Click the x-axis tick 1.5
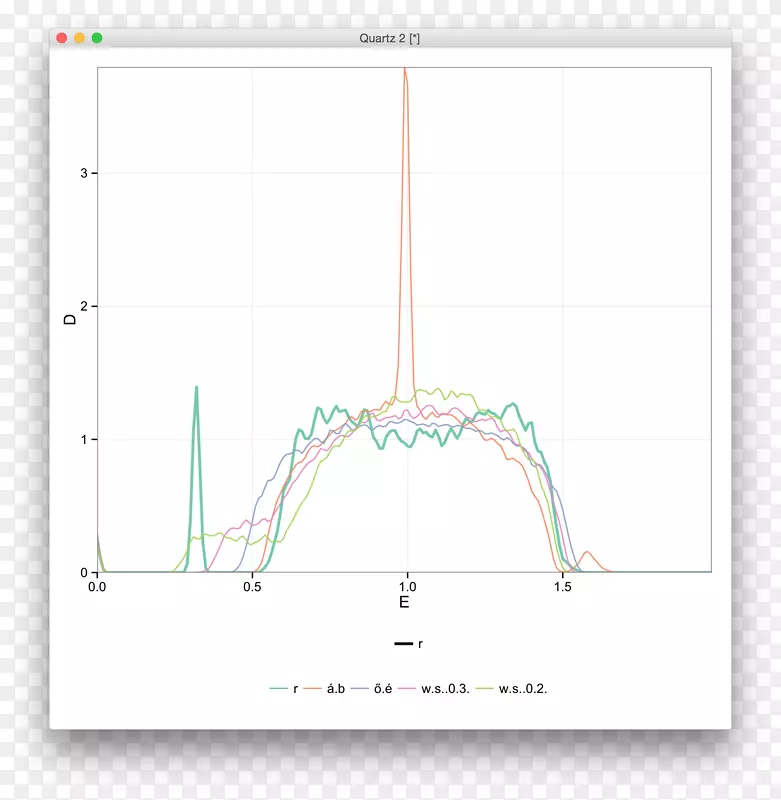The height and width of the screenshot is (800, 781). coord(563,587)
